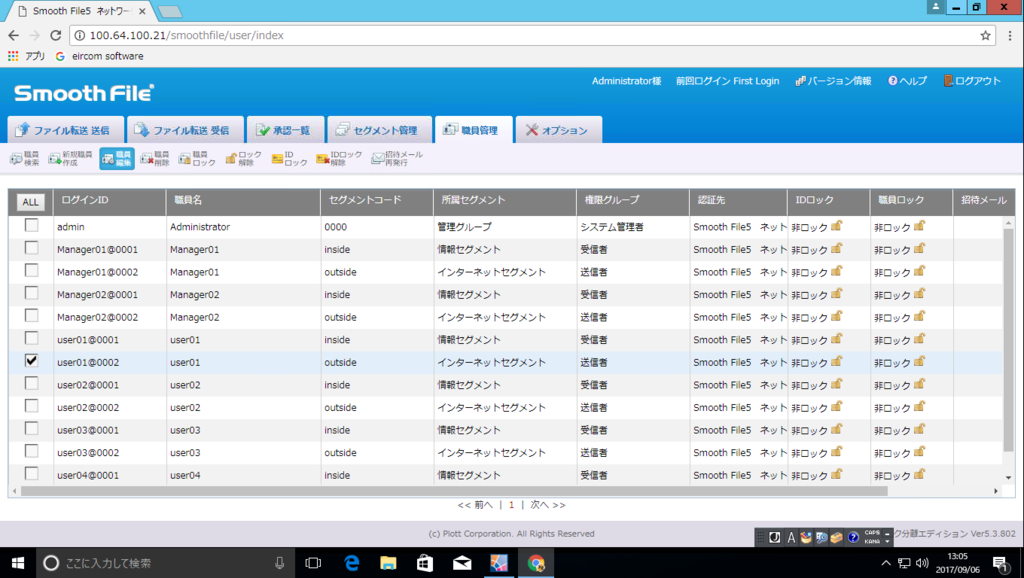
Task: Click the ID lock padlock icon for user01@0002
Action: (x=837, y=361)
